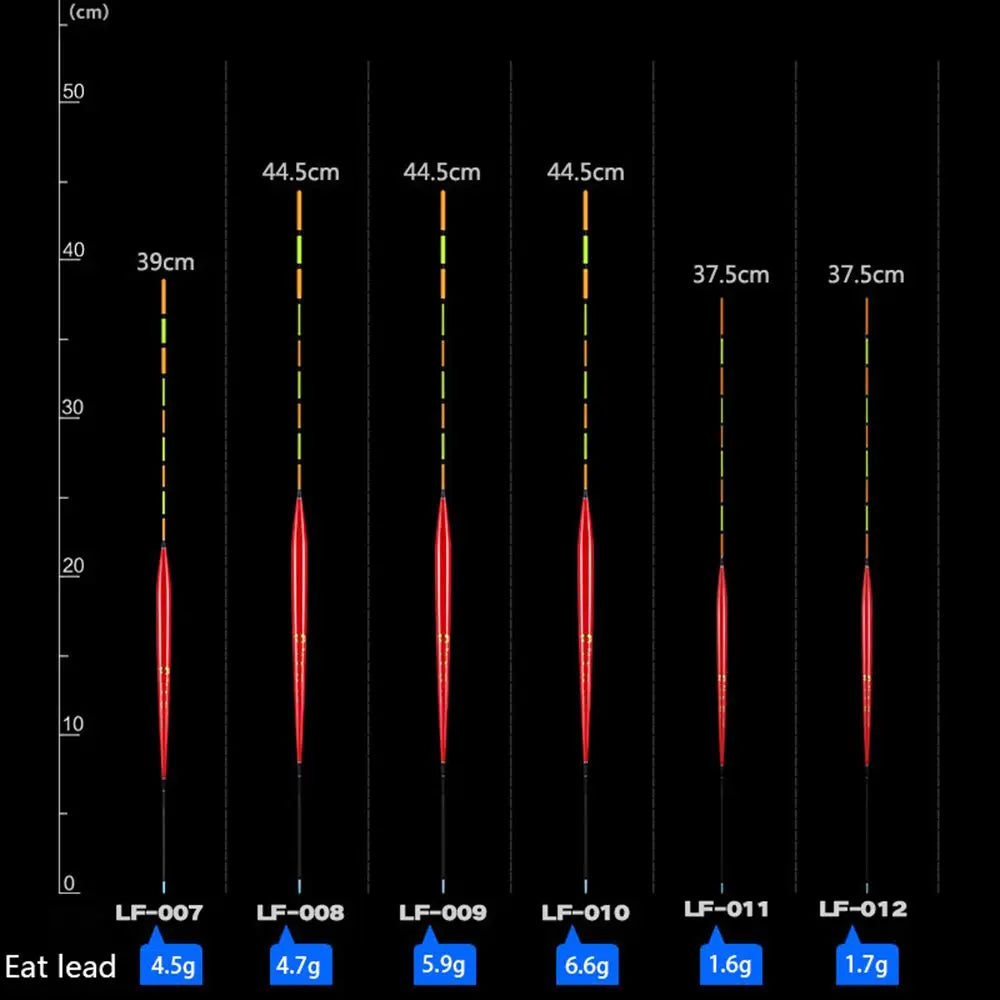The height and width of the screenshot is (1000, 1000).
Task: Click the LF-007 model label
Action: tap(160, 912)
